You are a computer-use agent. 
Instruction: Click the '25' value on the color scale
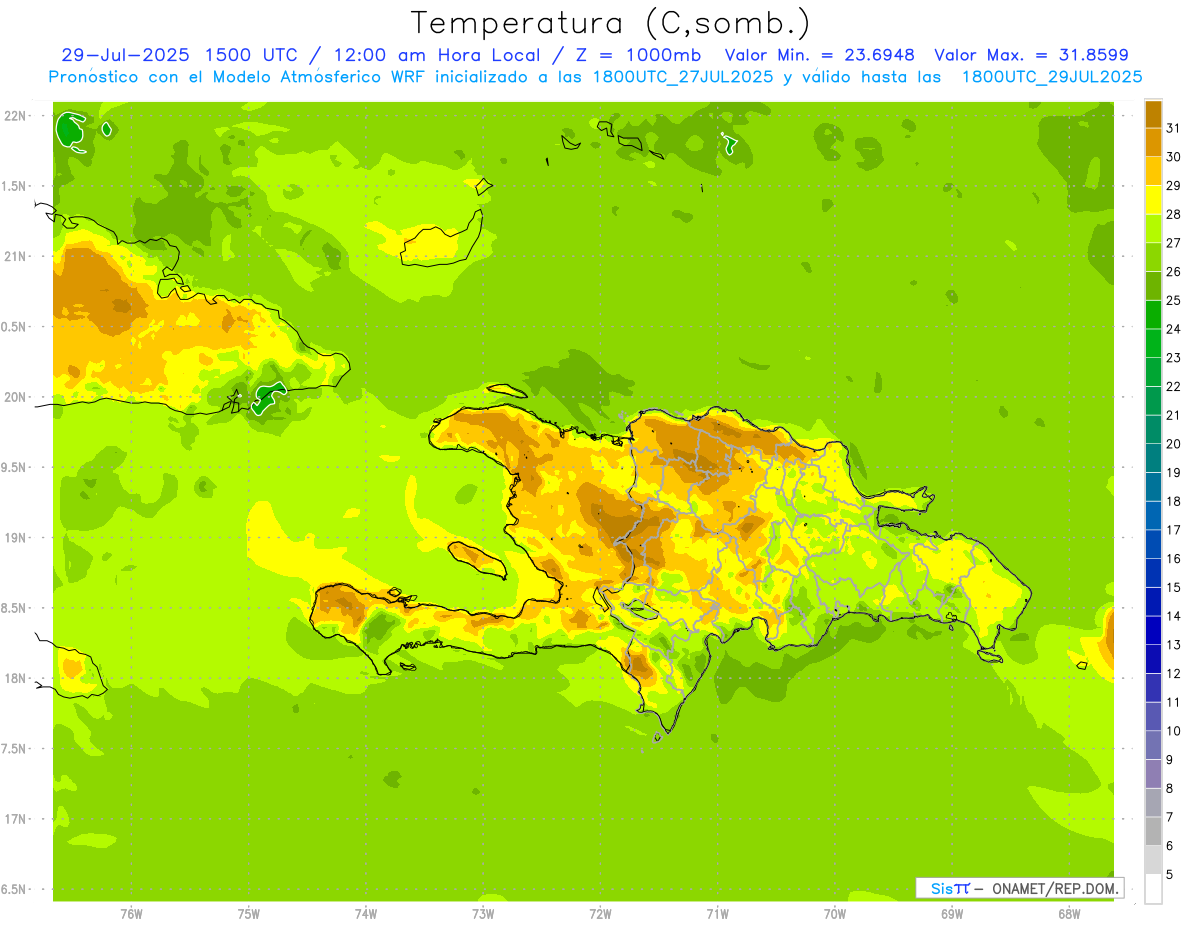point(1173,300)
